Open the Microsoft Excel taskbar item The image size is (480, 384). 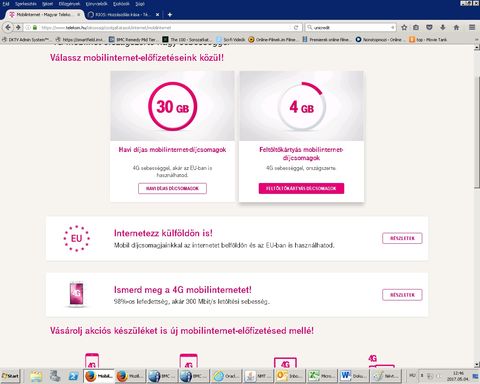pyautogui.click(x=321, y=376)
